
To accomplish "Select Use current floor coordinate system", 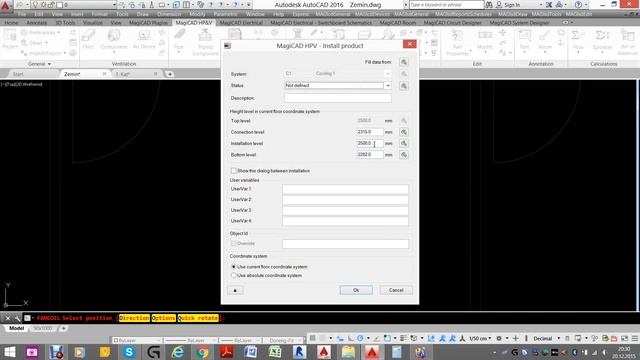I will coord(233,267).
